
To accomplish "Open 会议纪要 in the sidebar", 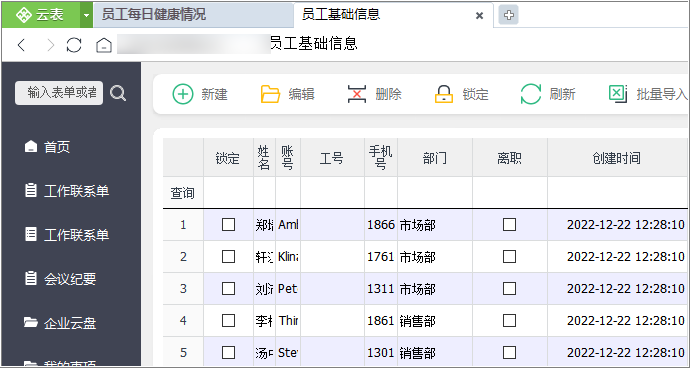I will click(60, 279).
